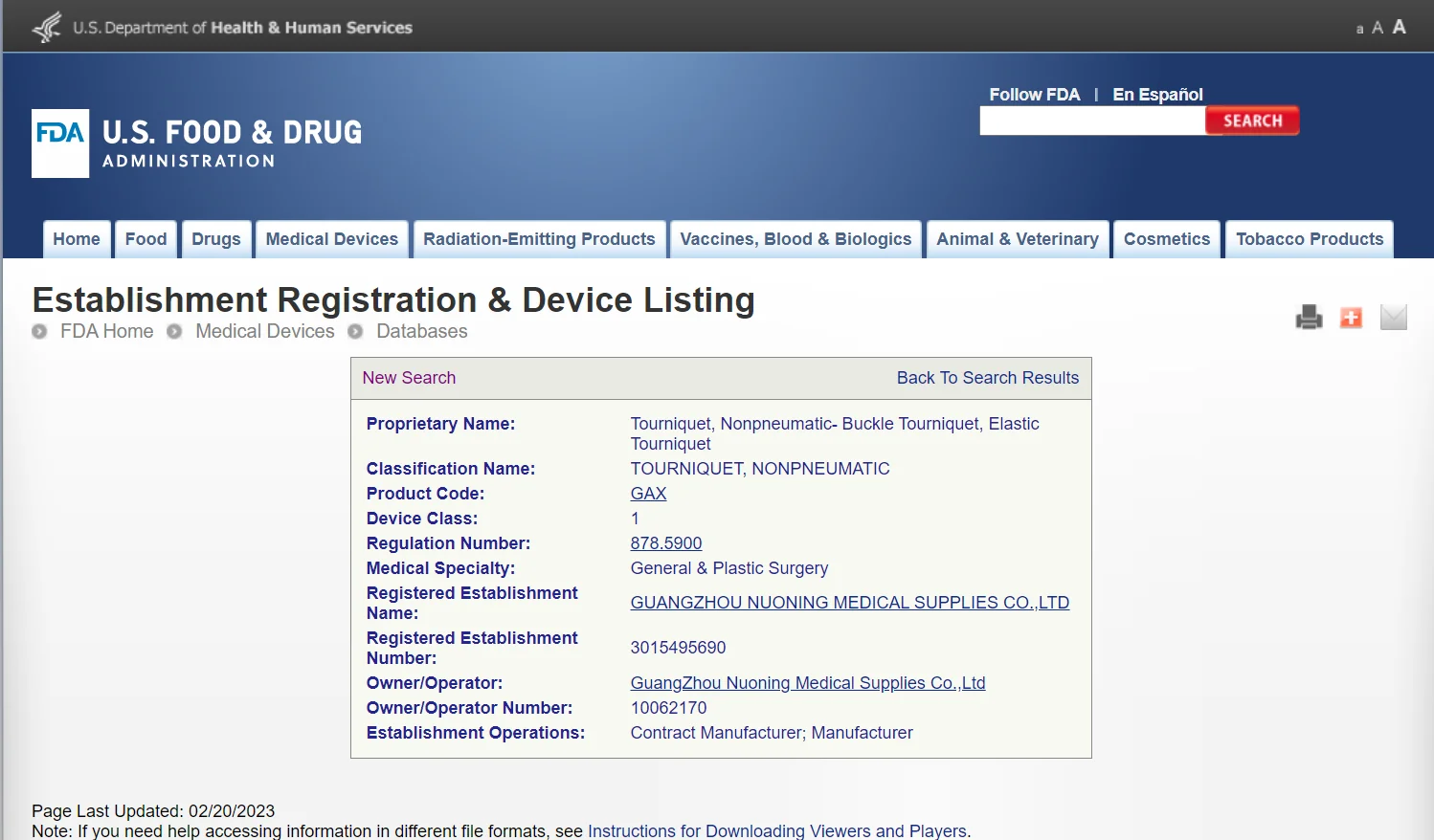Click the 'Owner/Operator Number:' label
This screenshot has height=840, width=1434.
click(469, 708)
